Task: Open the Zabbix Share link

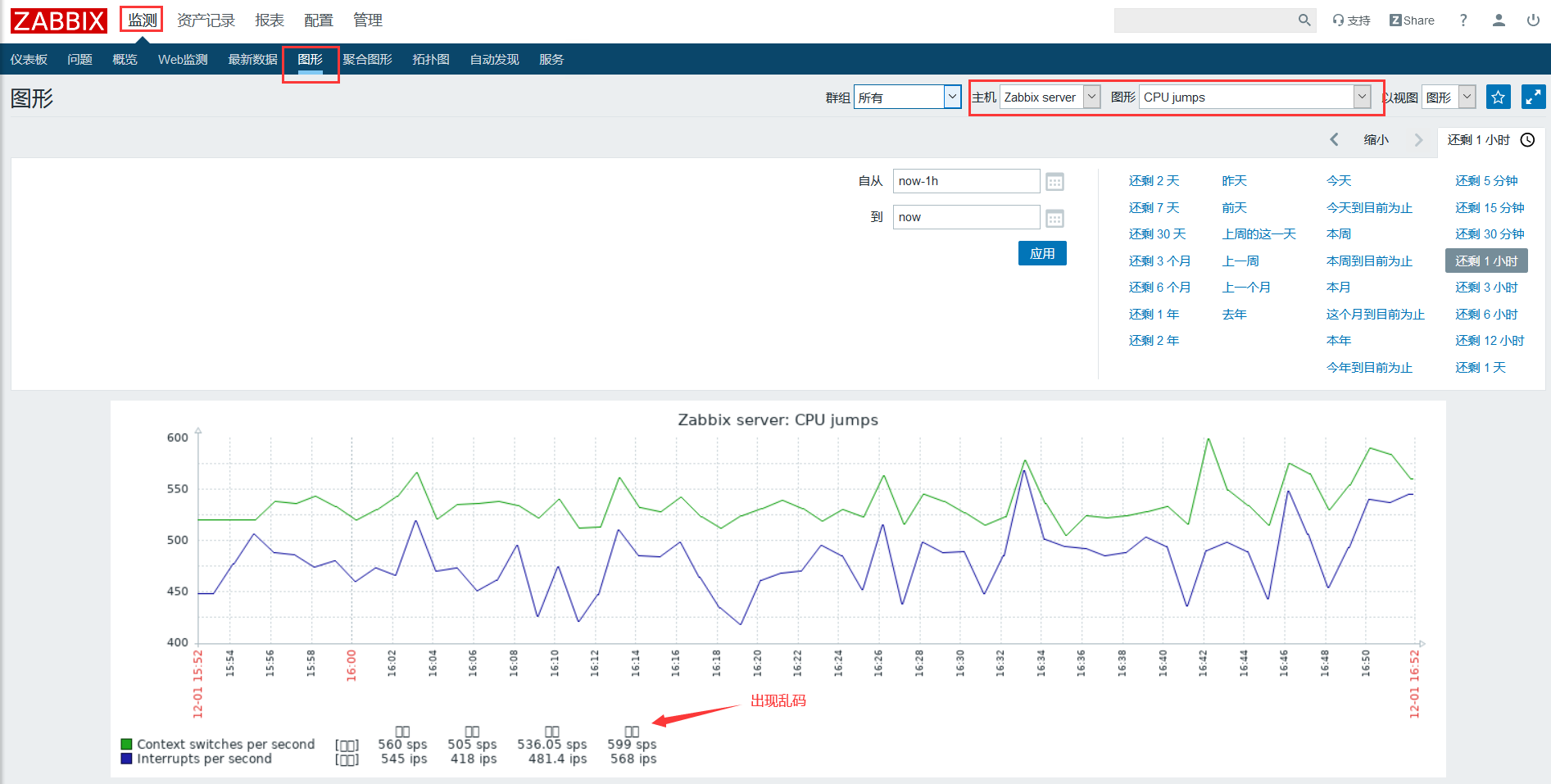Action: pos(1412,20)
